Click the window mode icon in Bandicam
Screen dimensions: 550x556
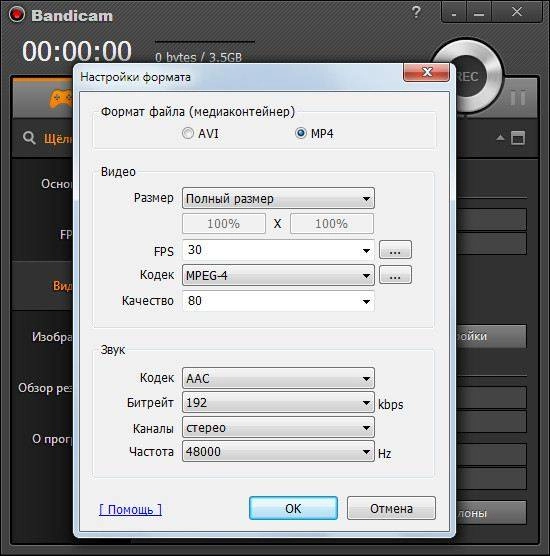(x=518, y=138)
